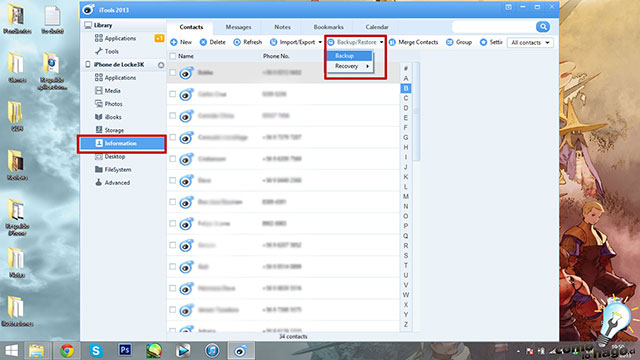Click the "34 contacts" status text
Image resolution: width=640 pixels, height=360 pixels.
point(293,336)
